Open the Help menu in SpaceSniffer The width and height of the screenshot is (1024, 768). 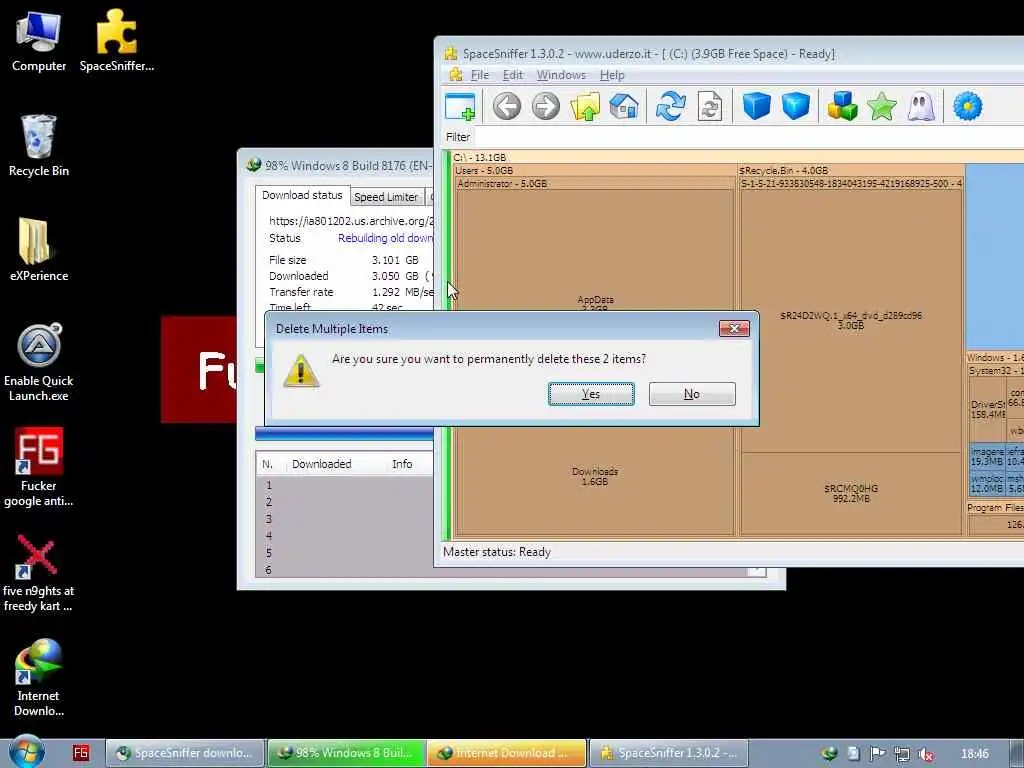point(612,75)
